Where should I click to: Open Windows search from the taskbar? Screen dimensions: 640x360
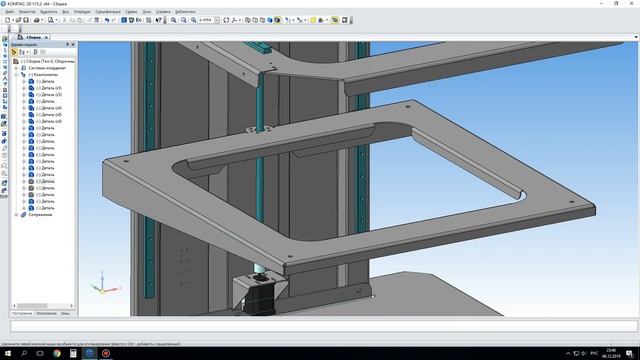coord(24,353)
